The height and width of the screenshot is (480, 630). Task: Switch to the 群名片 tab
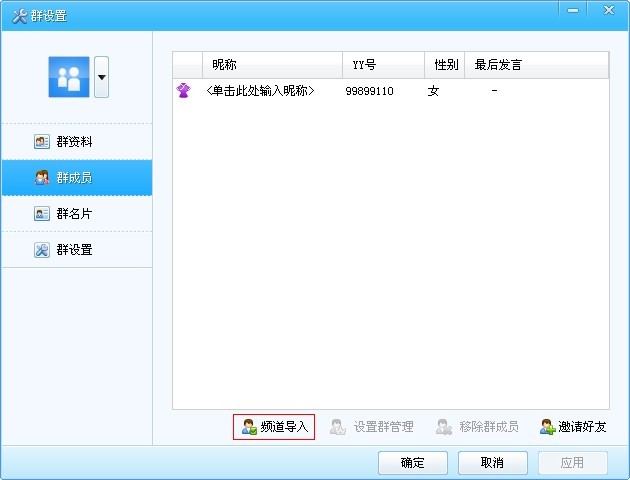point(76,214)
